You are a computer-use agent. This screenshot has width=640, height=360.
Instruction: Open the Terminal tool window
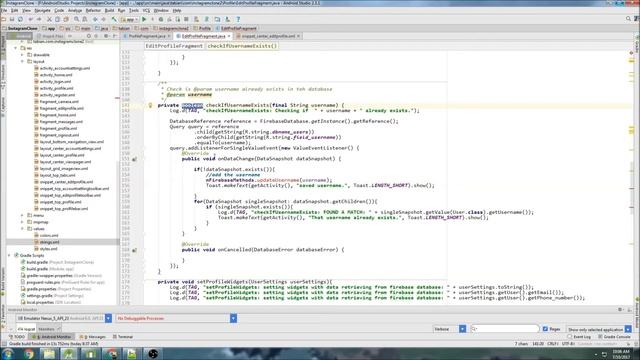coord(123,337)
